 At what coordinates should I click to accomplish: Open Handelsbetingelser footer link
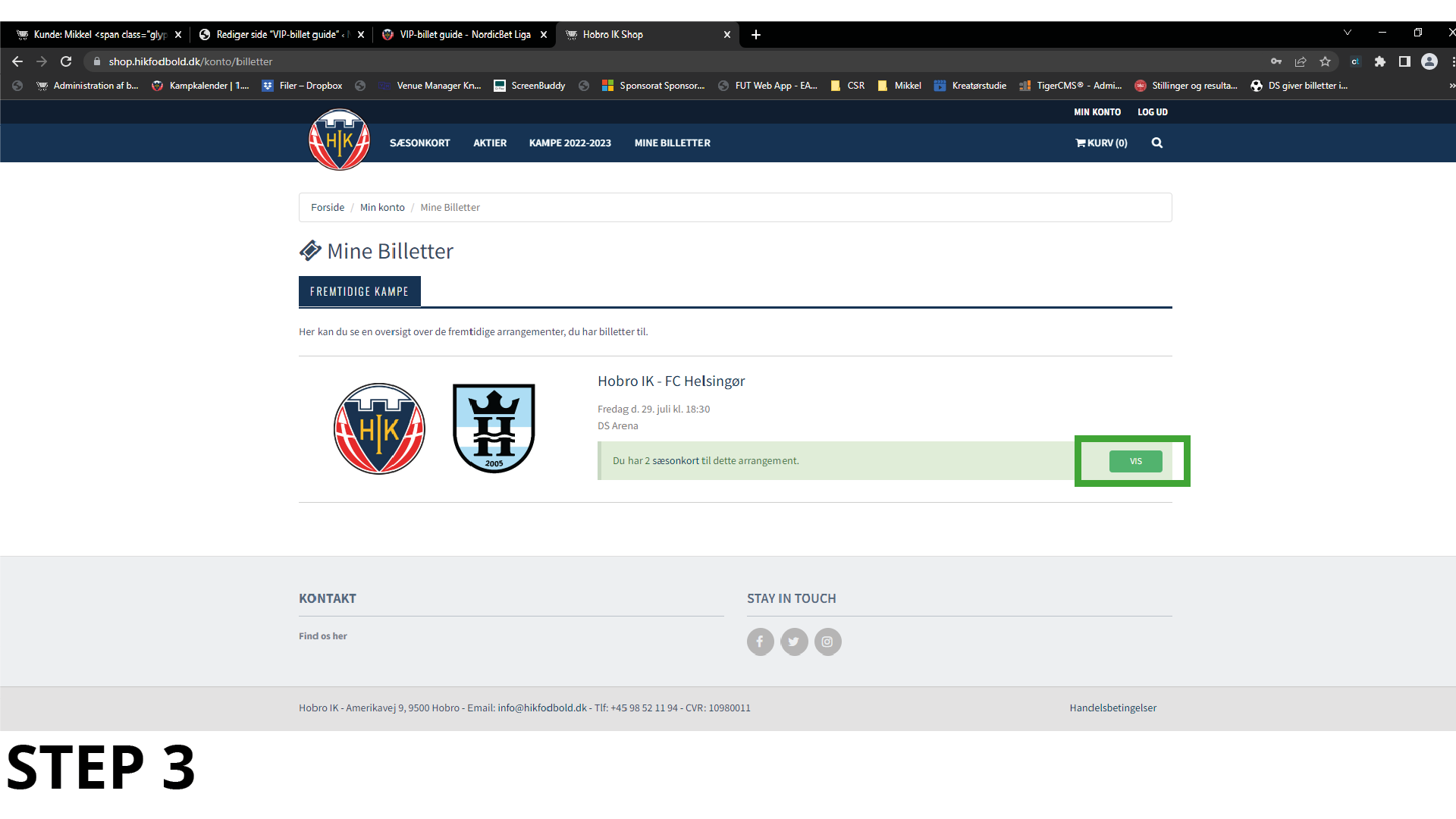point(1112,708)
